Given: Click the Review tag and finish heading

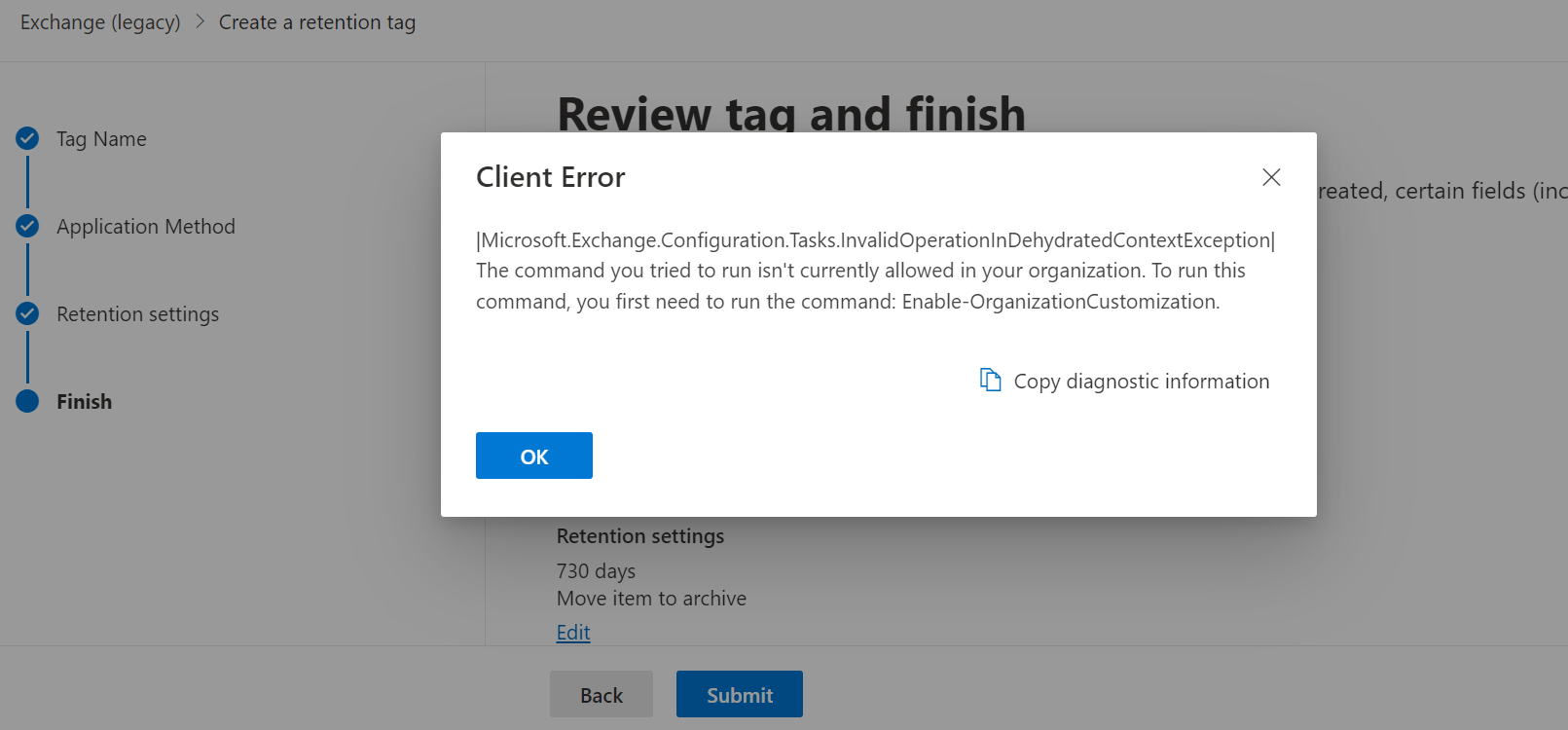Looking at the screenshot, I should tap(791, 113).
